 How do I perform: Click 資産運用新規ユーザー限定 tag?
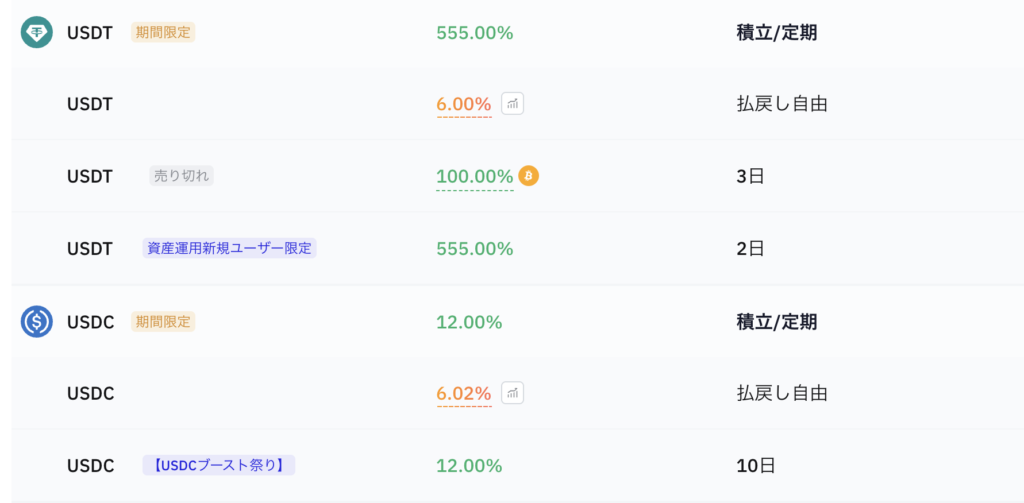(229, 248)
